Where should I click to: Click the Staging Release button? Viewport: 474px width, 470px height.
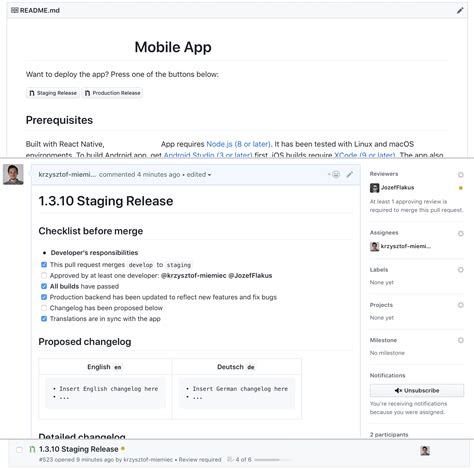coord(53,93)
